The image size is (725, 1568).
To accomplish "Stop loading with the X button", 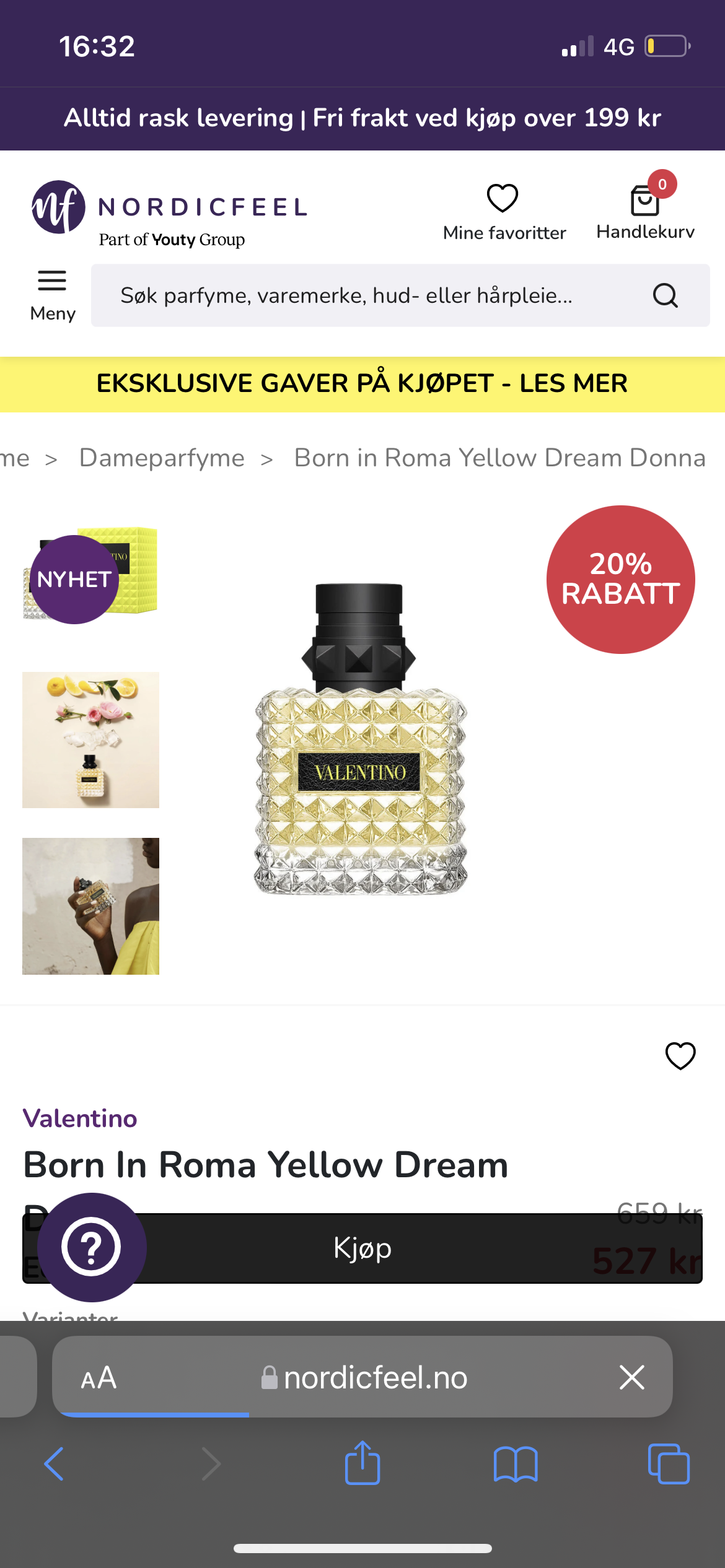I will pos(632,1377).
